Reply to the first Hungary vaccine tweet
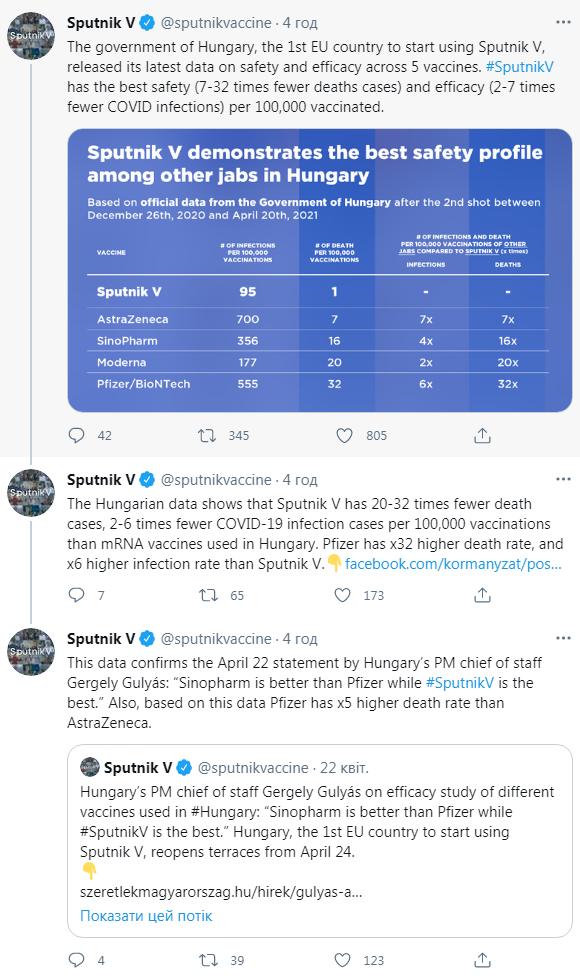This screenshot has height=979, width=580. point(76,435)
